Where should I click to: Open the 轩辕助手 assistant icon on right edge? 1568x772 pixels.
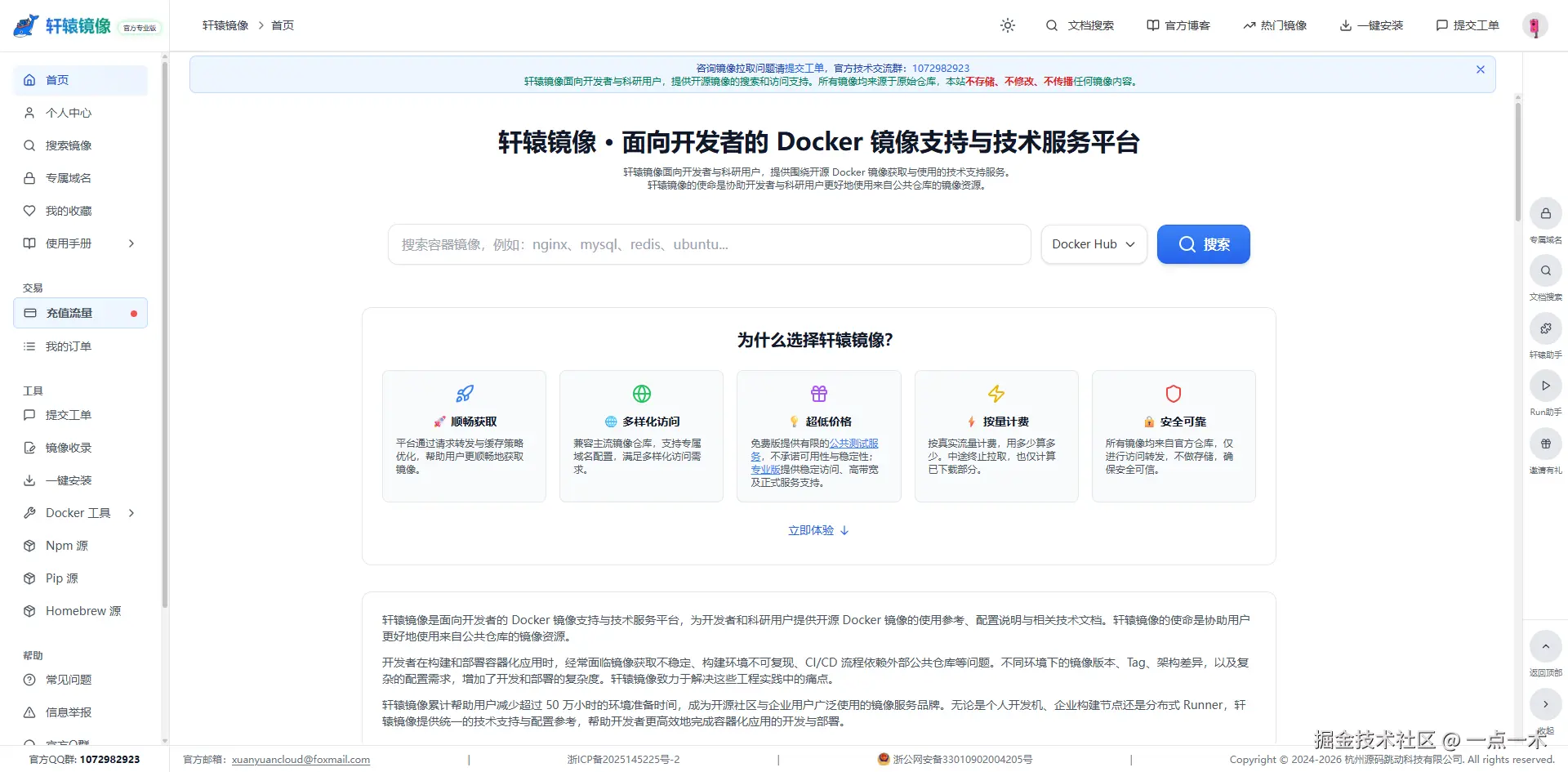[1545, 328]
